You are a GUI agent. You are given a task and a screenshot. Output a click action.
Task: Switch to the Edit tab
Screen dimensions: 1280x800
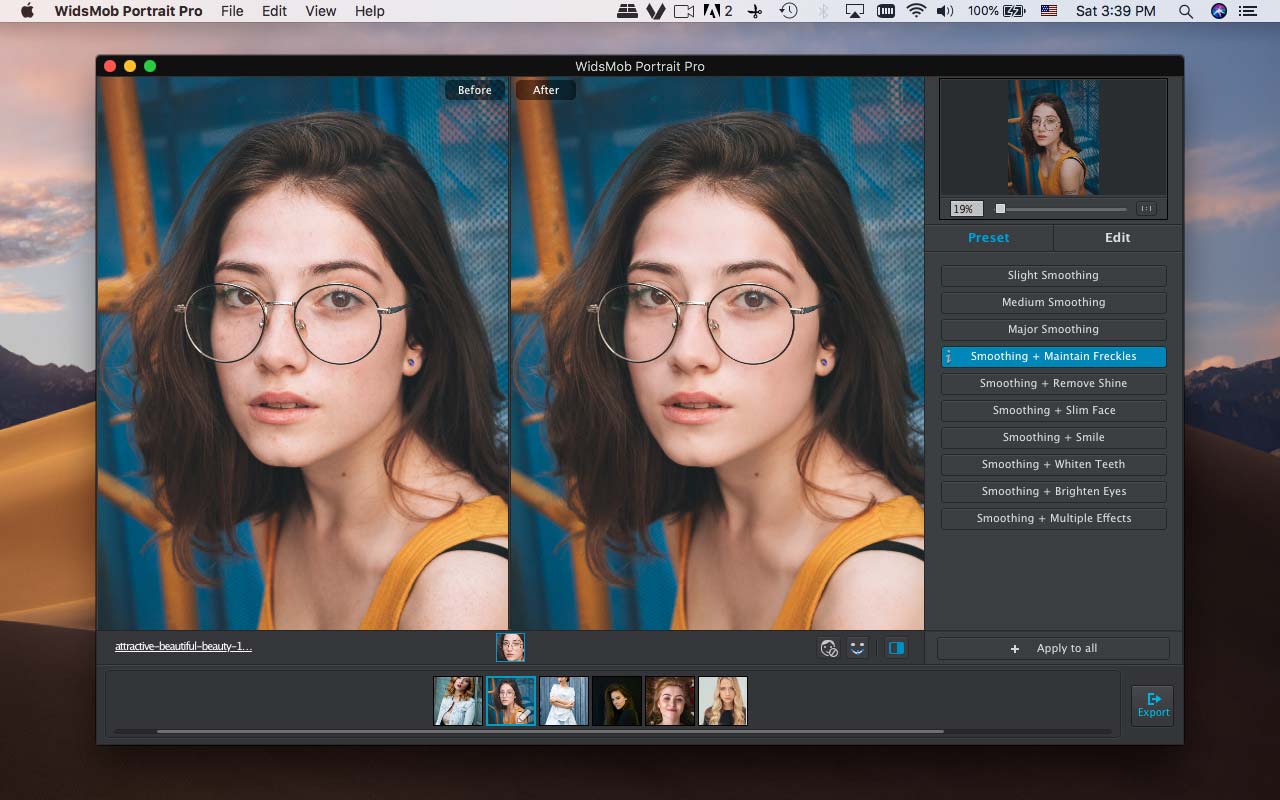point(1117,238)
